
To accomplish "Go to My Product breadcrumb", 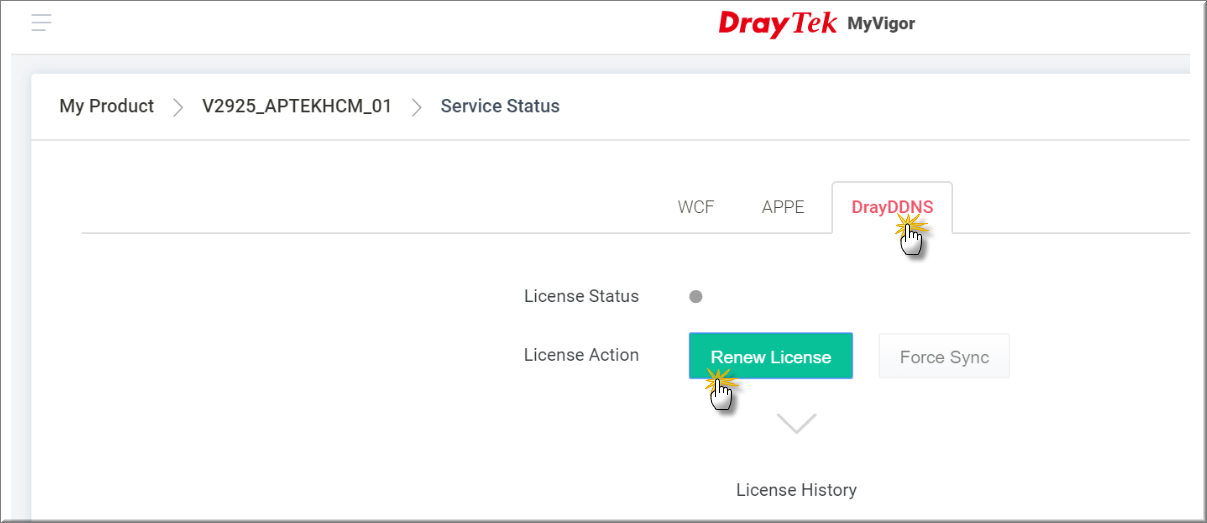I will click(107, 106).
